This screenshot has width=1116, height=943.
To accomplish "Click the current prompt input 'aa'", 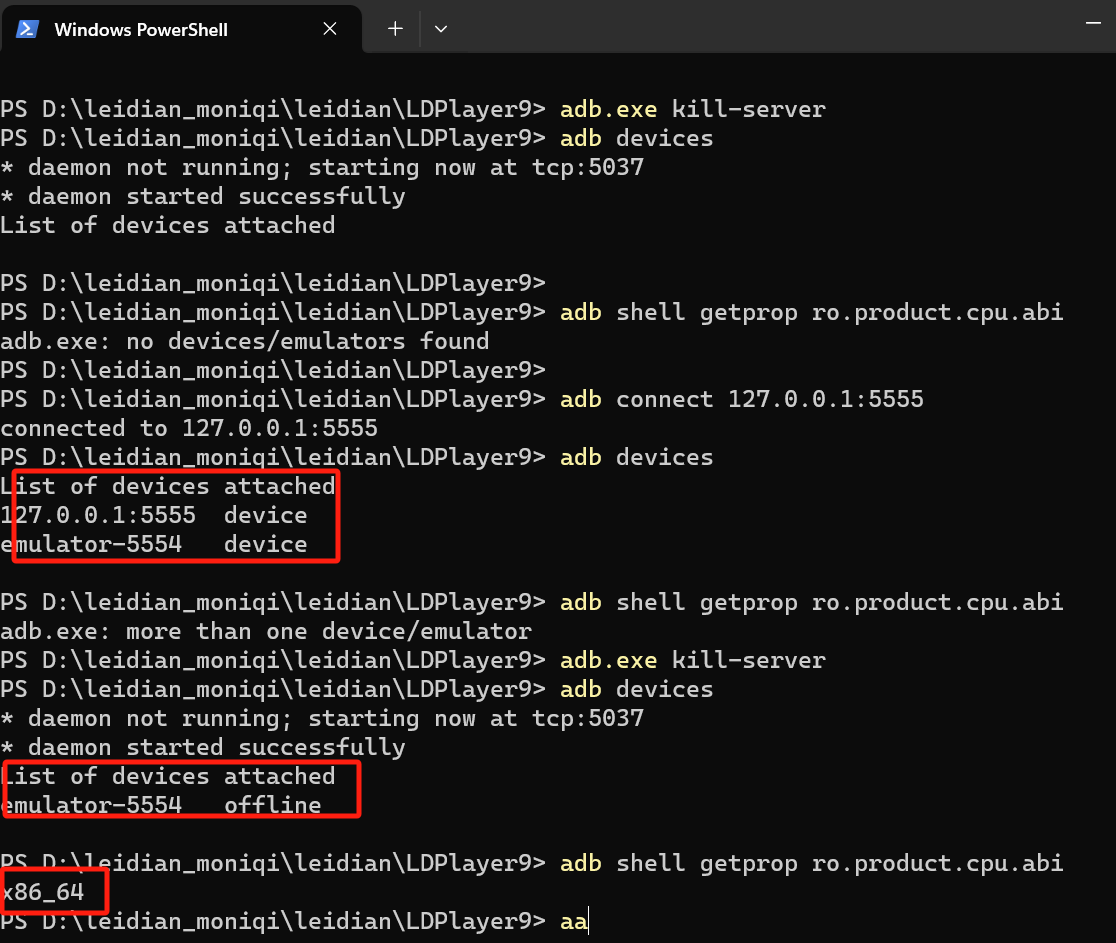I will (574, 922).
